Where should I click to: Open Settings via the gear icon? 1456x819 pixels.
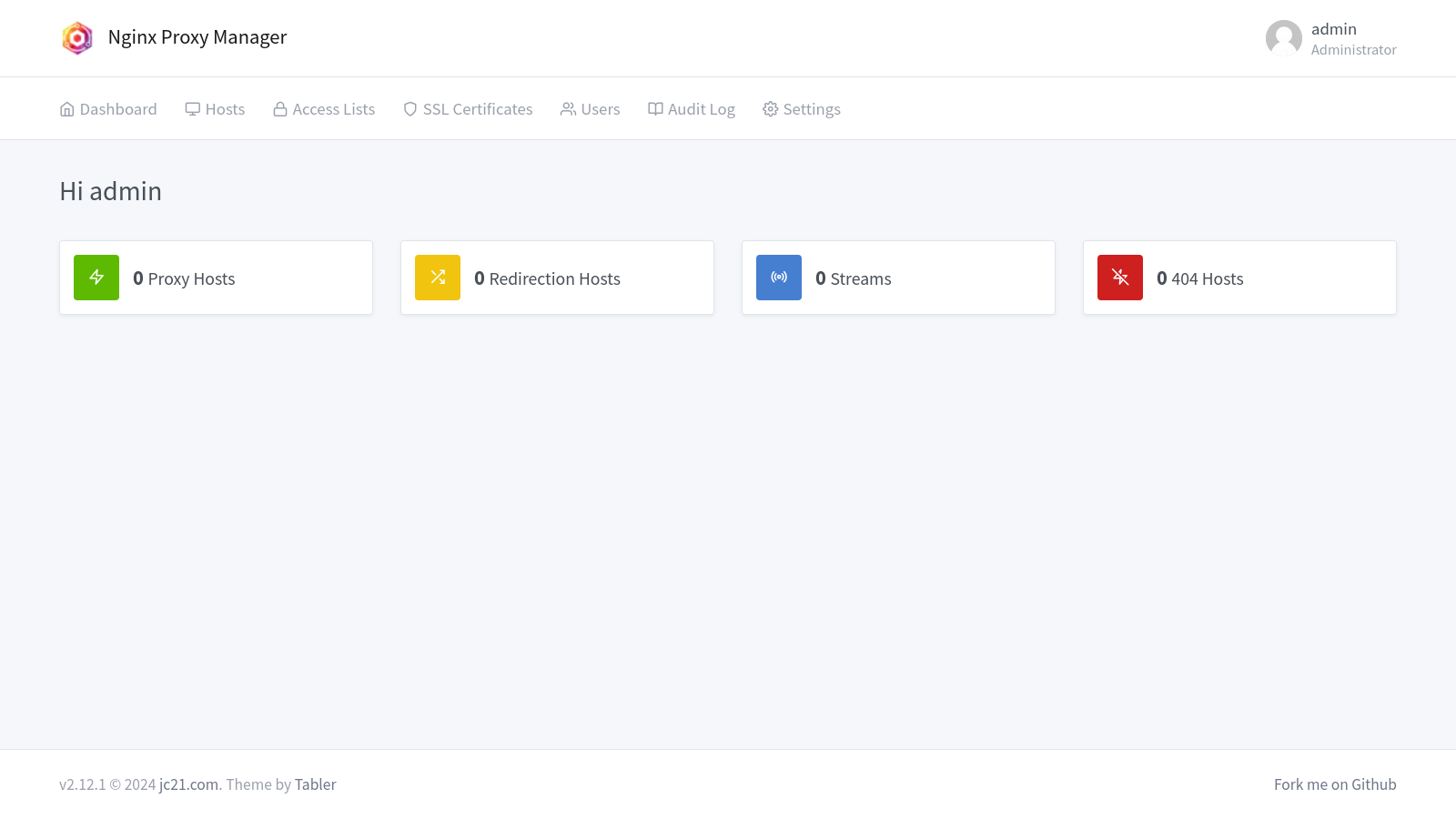pos(769,108)
